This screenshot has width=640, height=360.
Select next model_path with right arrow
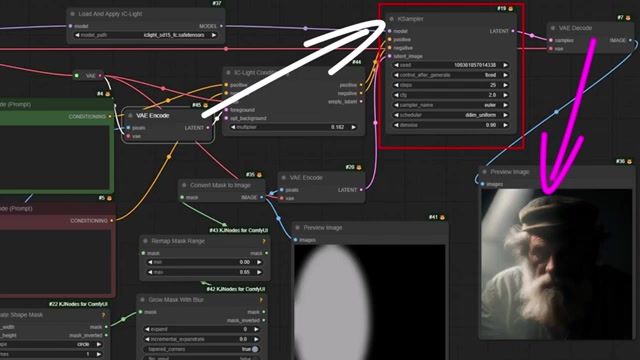coord(213,35)
